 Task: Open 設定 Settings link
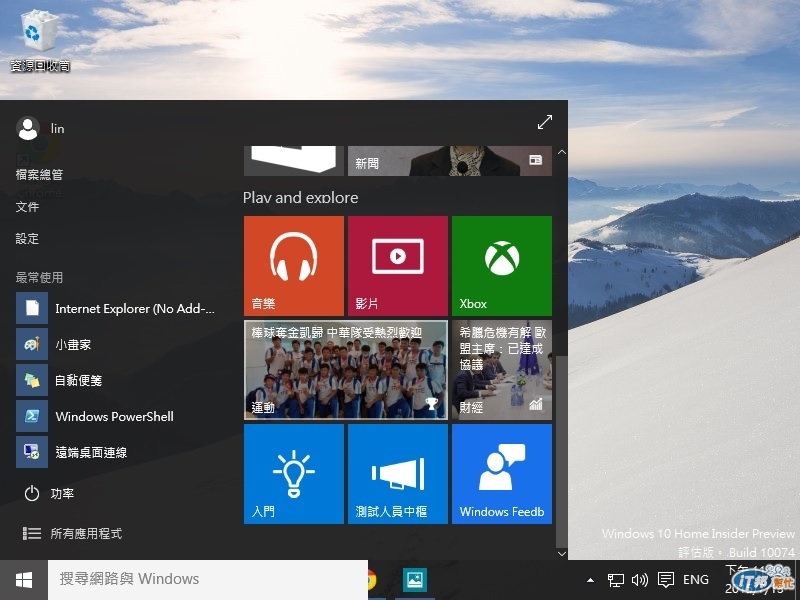pyautogui.click(x=27, y=239)
